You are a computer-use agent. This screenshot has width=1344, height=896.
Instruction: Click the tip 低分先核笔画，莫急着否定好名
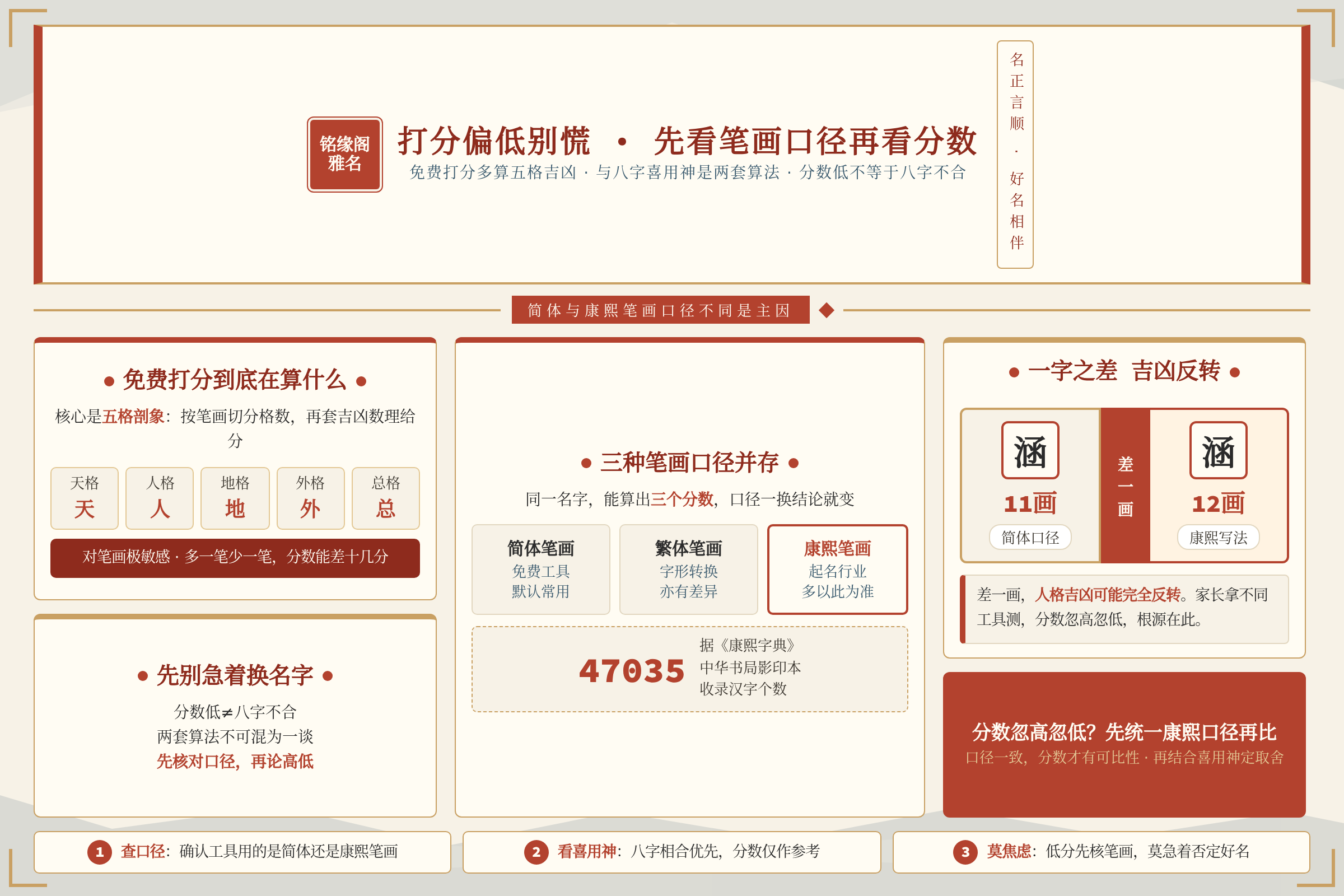click(1147, 851)
